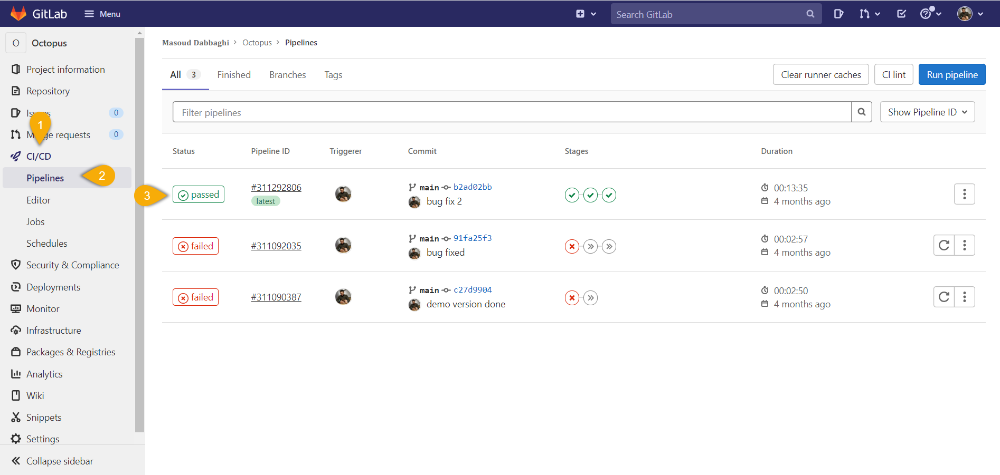
Task: Retry pipeline #311092035
Action: coord(943,245)
